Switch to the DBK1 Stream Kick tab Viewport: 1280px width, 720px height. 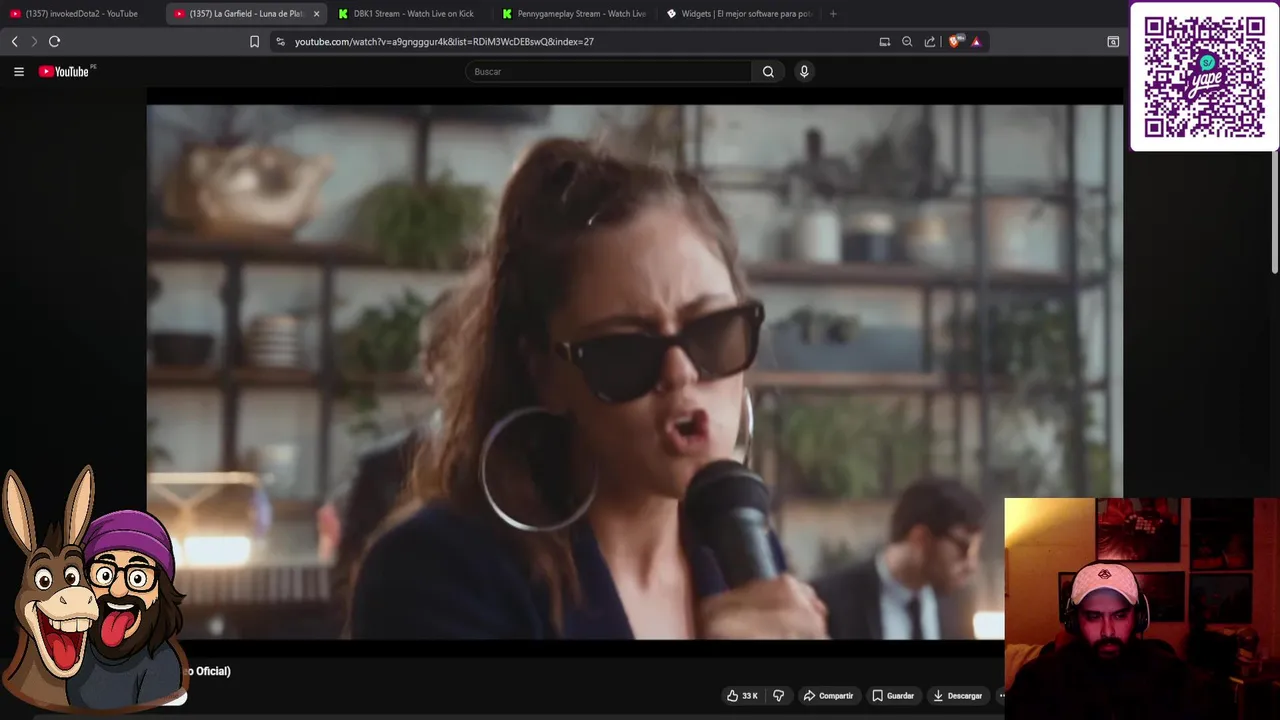coord(408,14)
